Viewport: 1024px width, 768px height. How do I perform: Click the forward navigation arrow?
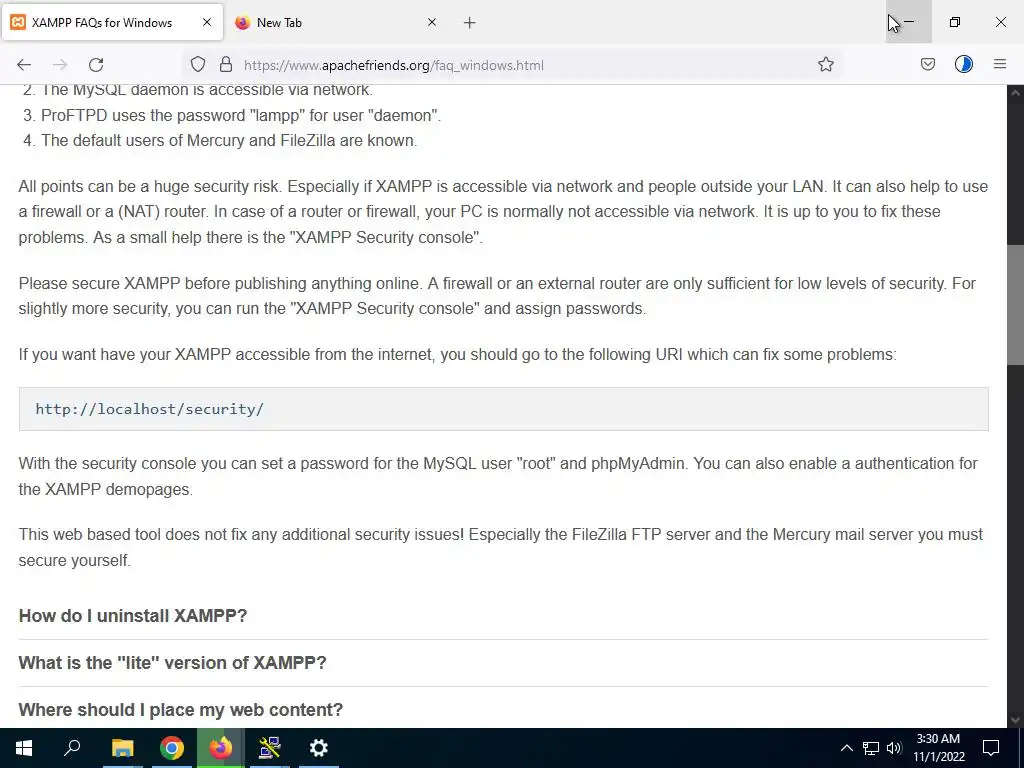pos(60,65)
